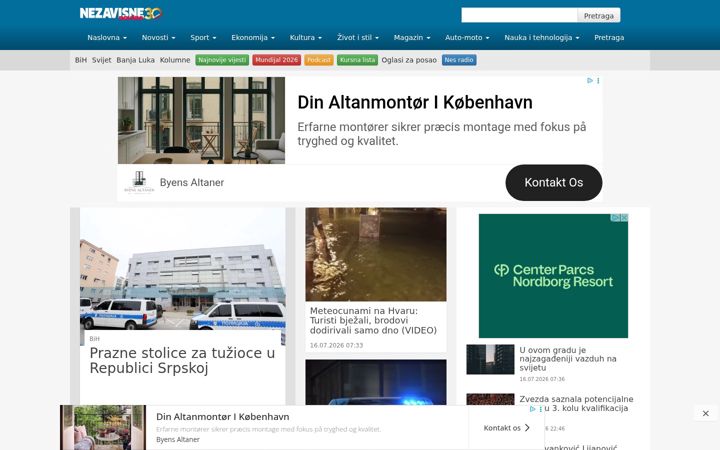
Task: Click the BiH category label on main article
Action: [95, 339]
